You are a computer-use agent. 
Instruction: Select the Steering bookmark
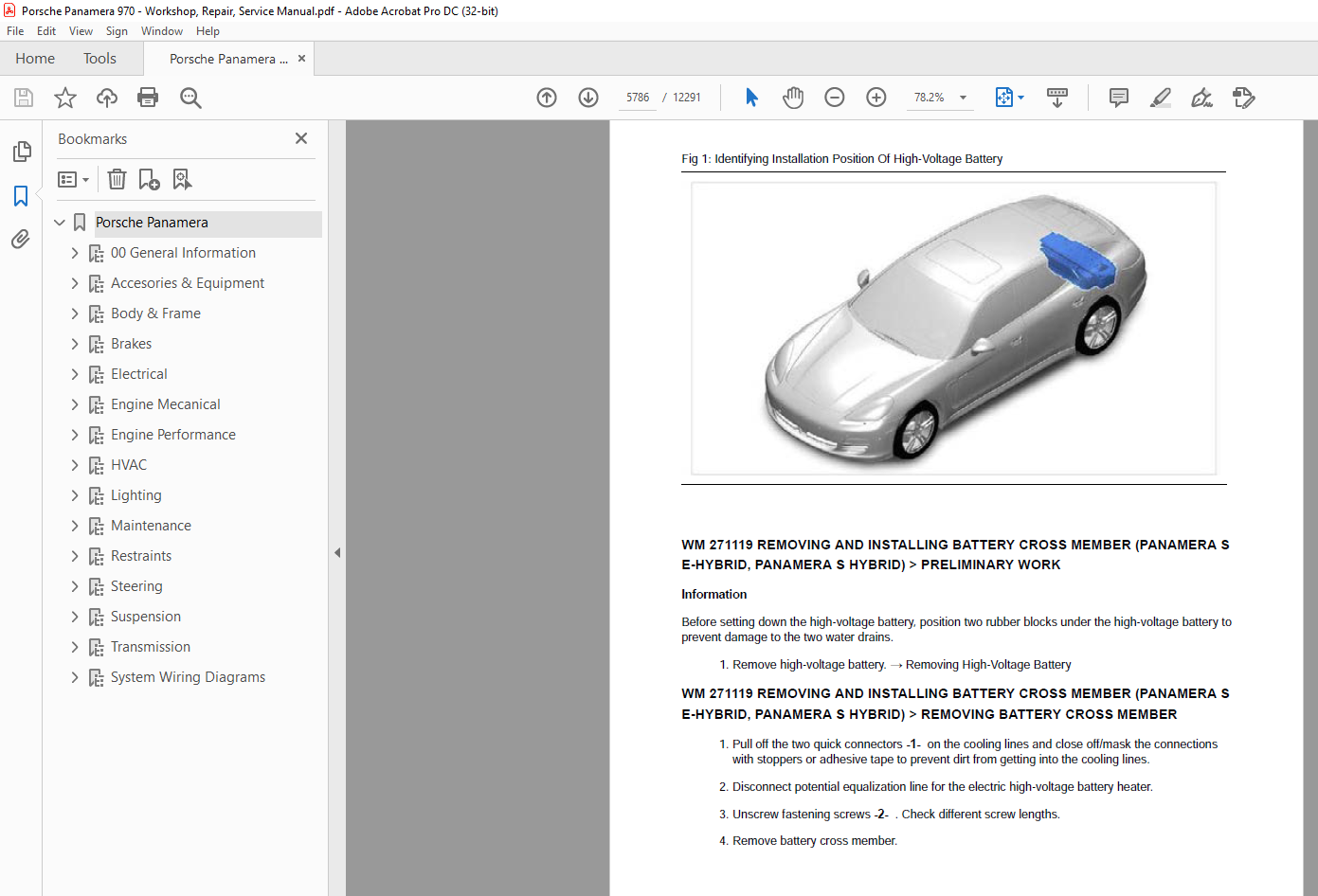136,586
